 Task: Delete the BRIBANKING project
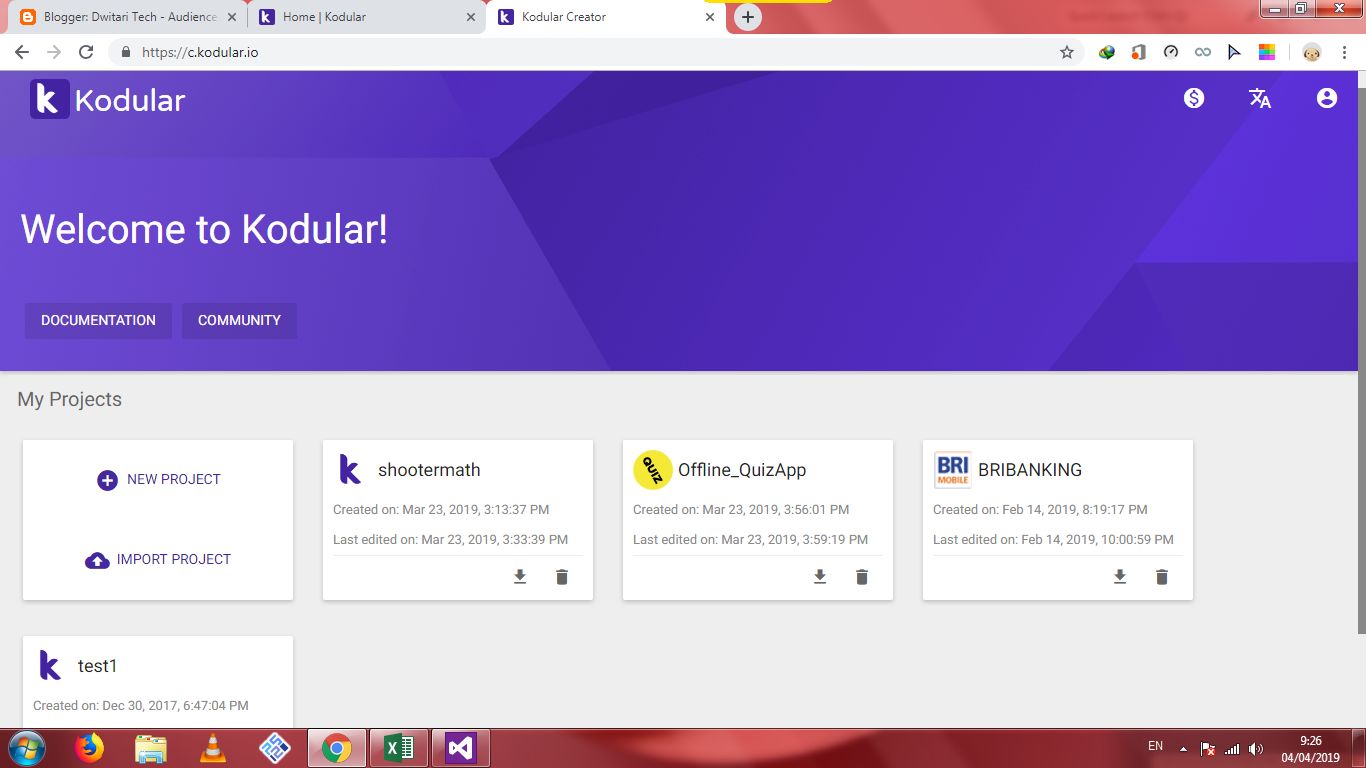click(x=1161, y=577)
